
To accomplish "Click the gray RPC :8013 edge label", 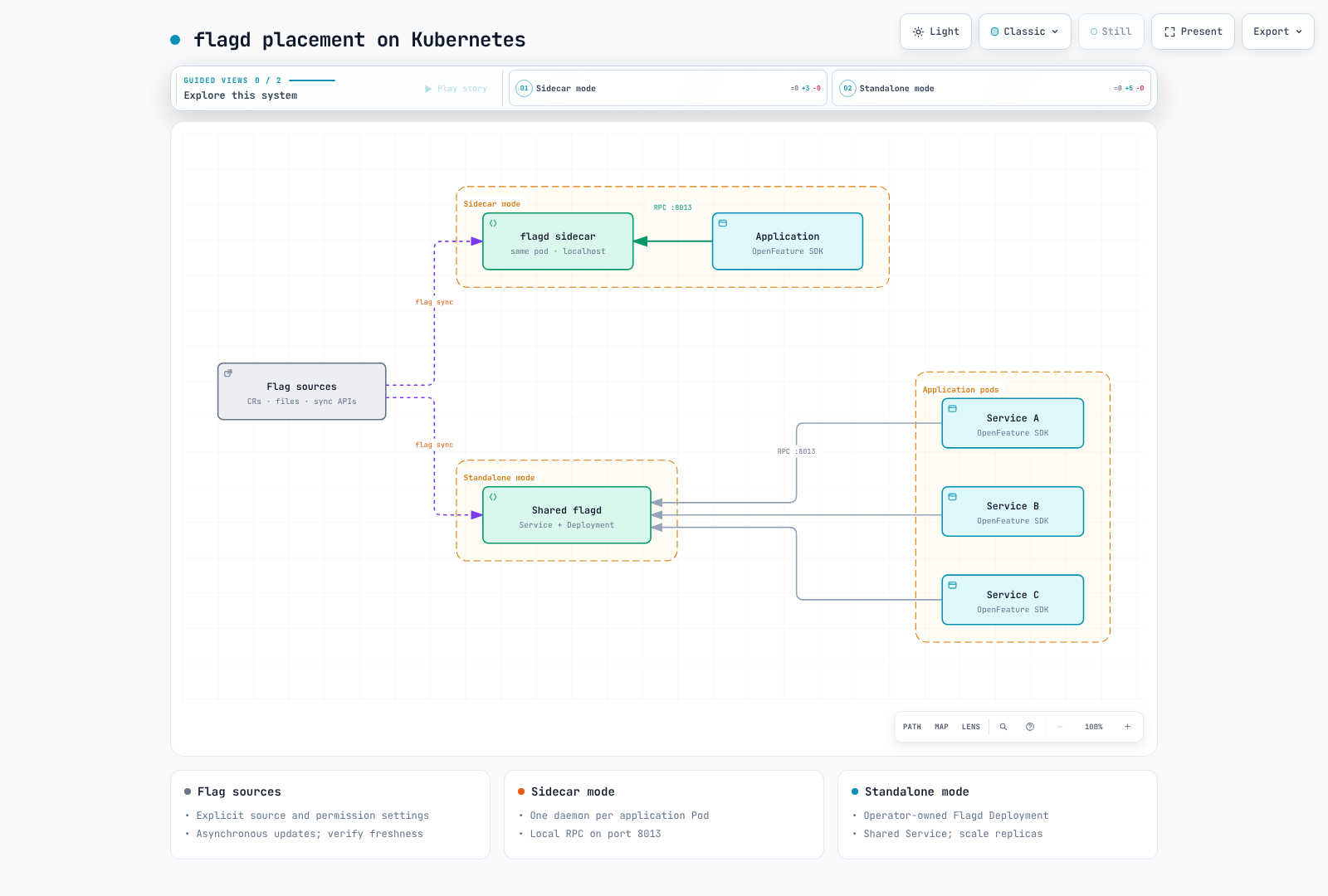I will tap(796, 451).
